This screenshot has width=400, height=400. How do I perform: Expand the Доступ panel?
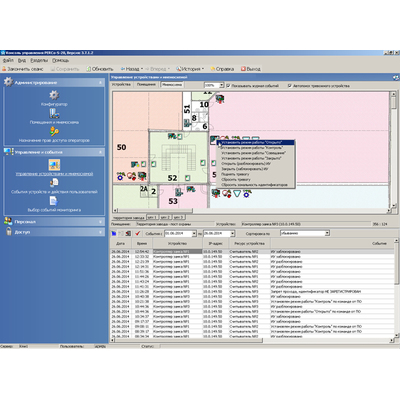pyautogui.click(x=101, y=232)
